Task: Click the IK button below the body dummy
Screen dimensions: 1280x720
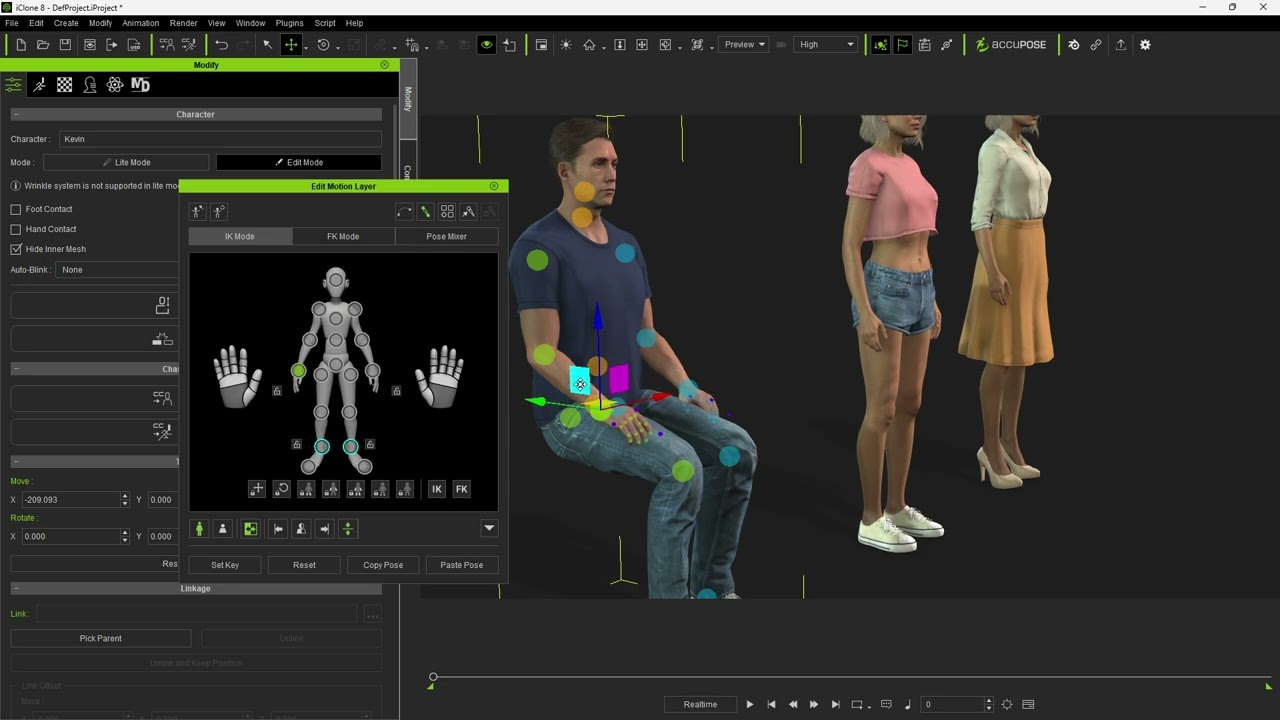Action: pos(436,489)
